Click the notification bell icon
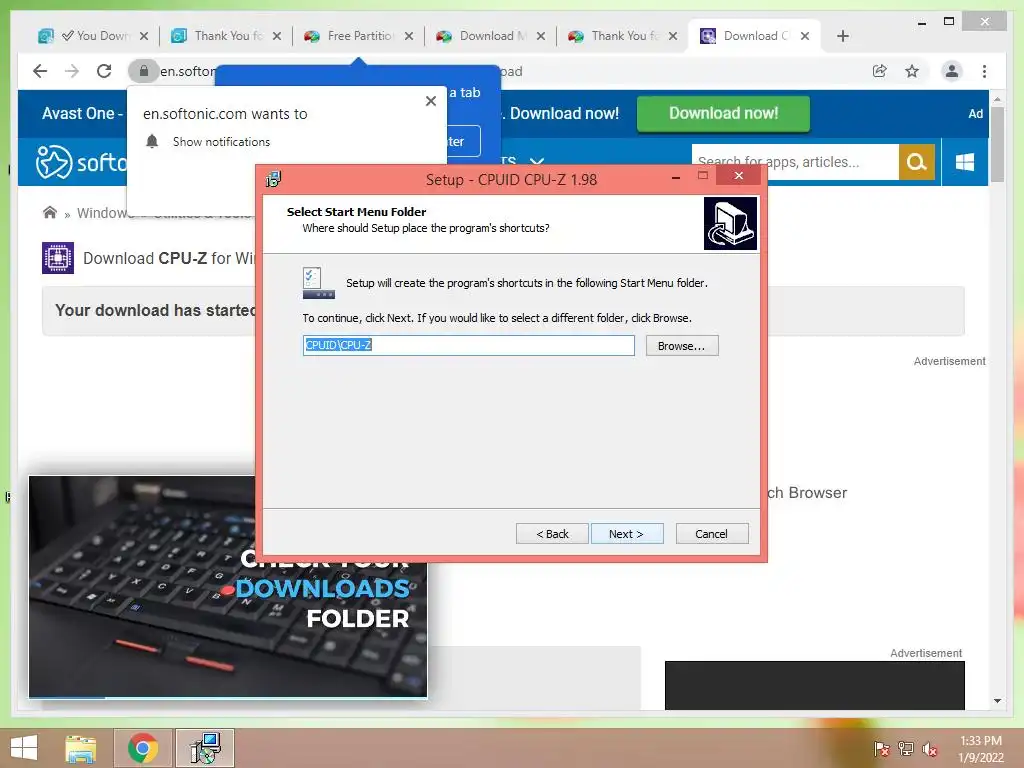The image size is (1024, 768). coord(152,141)
